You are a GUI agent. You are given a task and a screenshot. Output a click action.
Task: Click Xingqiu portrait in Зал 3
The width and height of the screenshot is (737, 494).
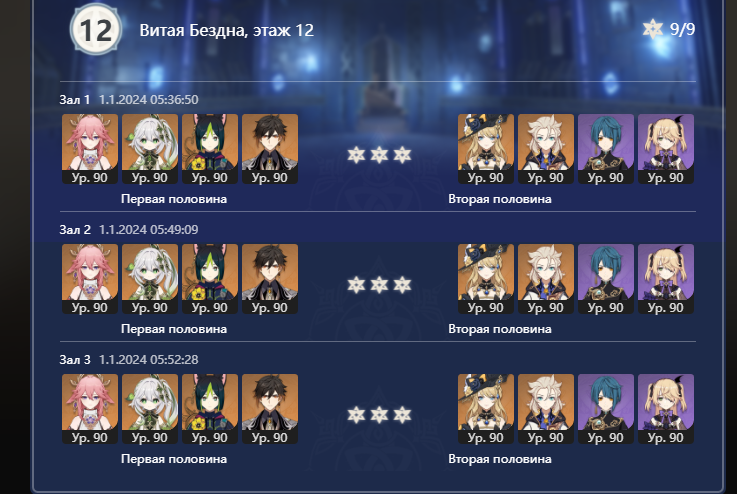pyautogui.click(x=606, y=408)
